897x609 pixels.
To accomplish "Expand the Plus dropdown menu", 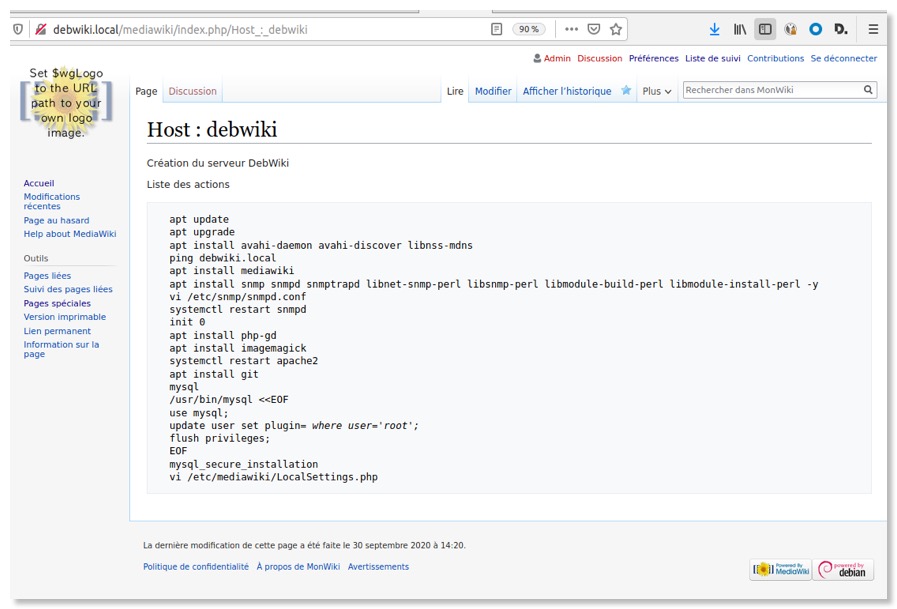I will pyautogui.click(x=656, y=91).
